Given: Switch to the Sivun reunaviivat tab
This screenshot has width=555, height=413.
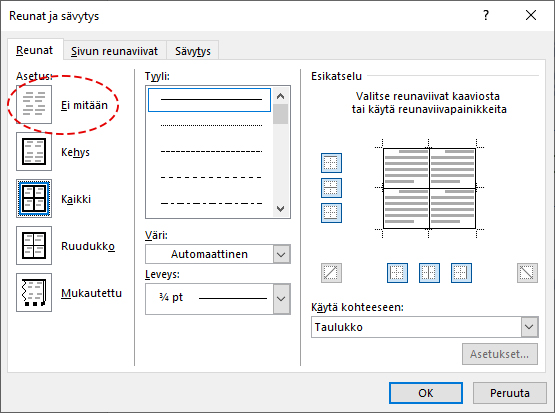Looking at the screenshot, I should pos(114,51).
